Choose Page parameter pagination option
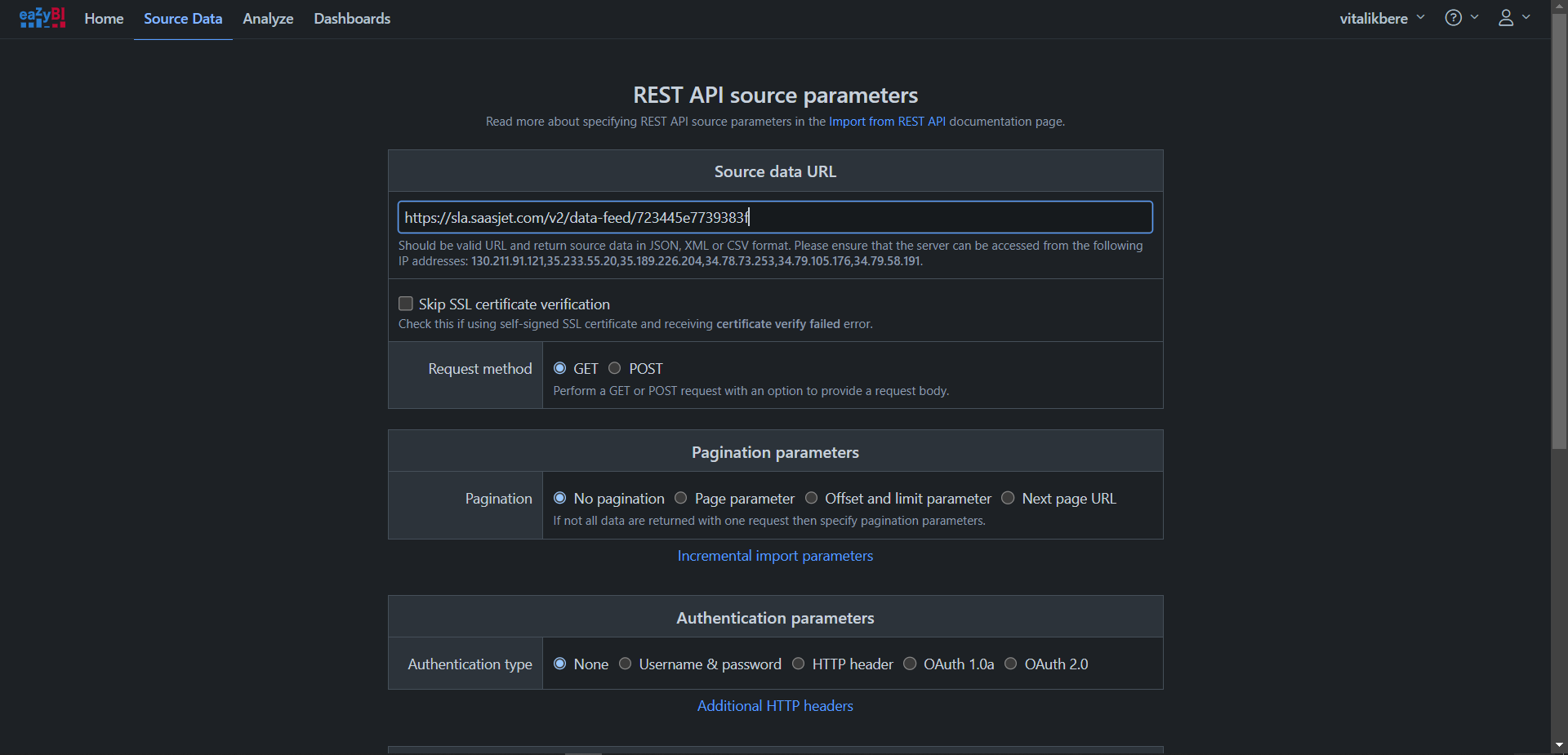 681,498
